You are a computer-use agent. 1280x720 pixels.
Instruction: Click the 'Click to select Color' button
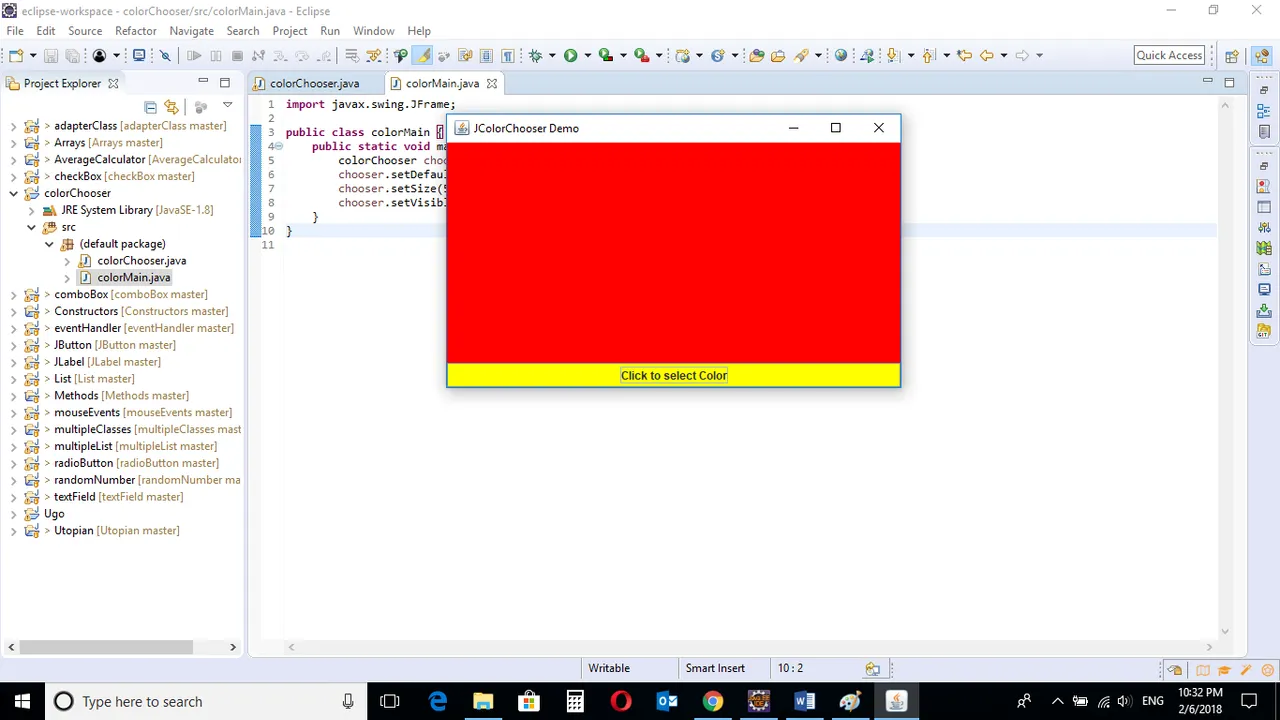click(674, 375)
